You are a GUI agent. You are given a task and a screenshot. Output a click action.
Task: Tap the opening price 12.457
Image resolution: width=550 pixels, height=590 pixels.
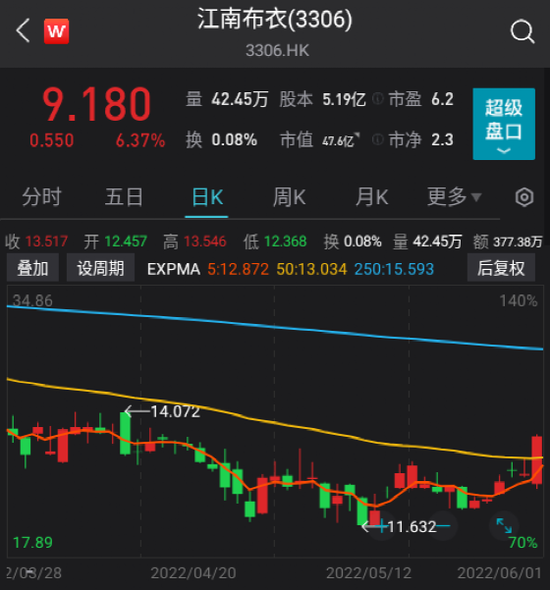pyautogui.click(x=126, y=242)
